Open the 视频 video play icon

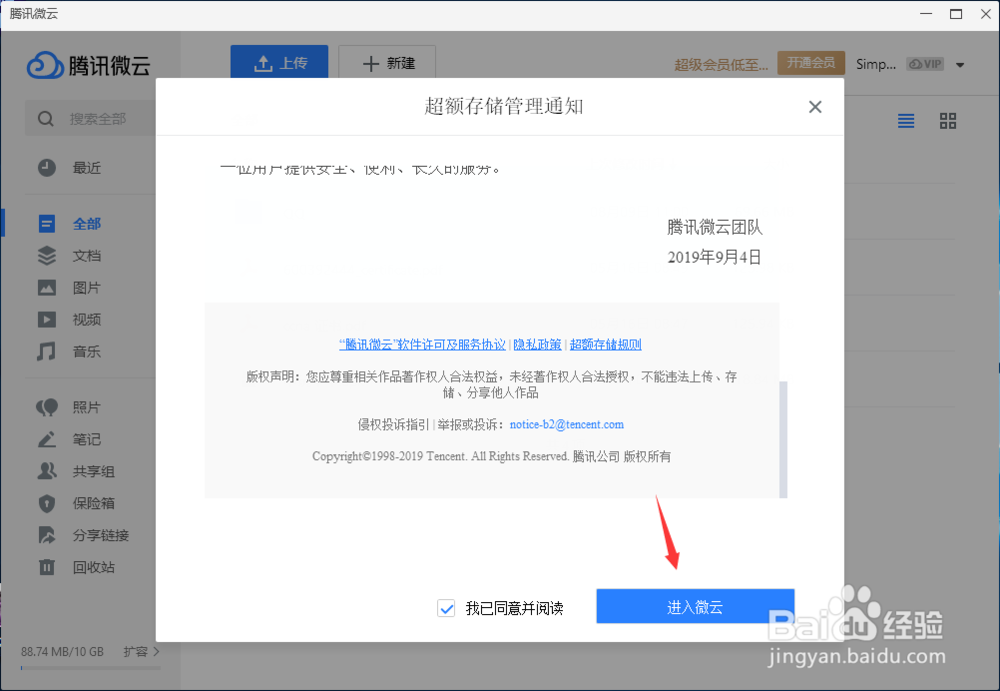coord(47,319)
